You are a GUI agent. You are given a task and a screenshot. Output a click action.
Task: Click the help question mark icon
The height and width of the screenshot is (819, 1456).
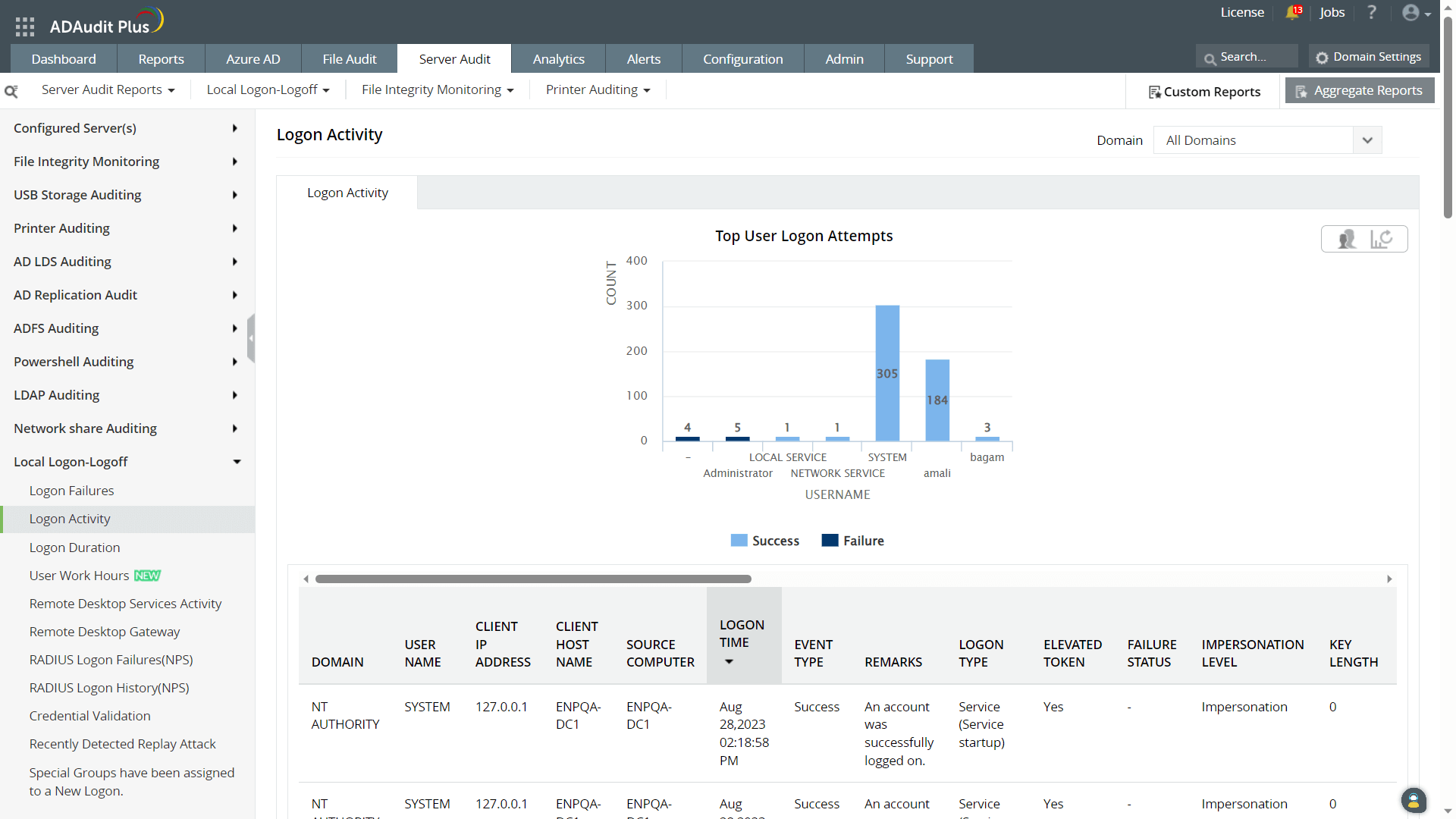click(x=1371, y=12)
